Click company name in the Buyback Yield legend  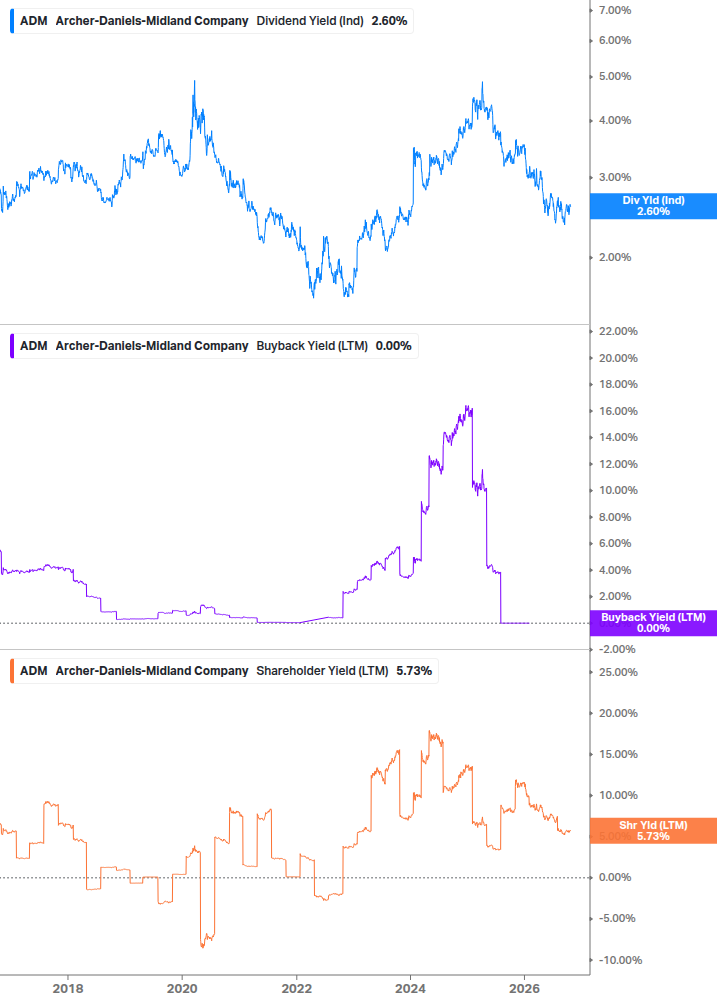pyautogui.click(x=152, y=346)
